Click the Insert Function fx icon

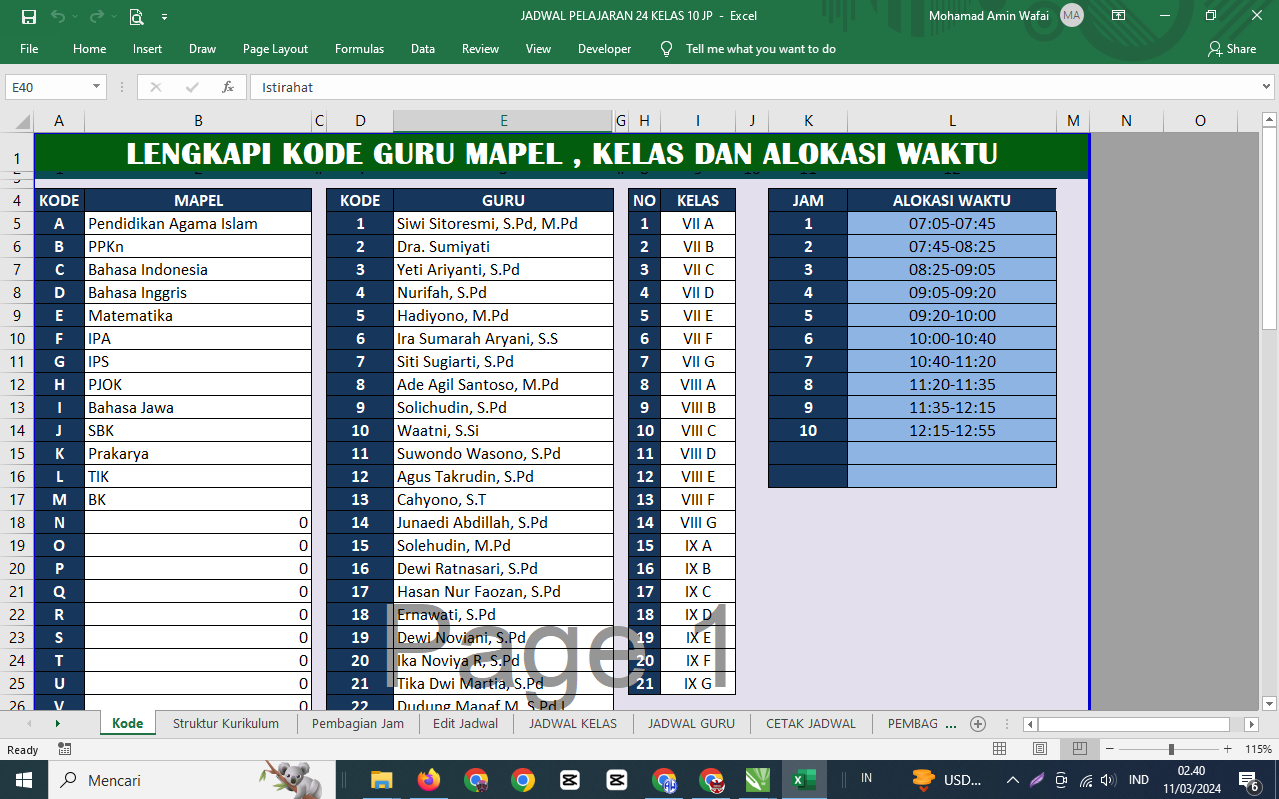click(x=228, y=87)
